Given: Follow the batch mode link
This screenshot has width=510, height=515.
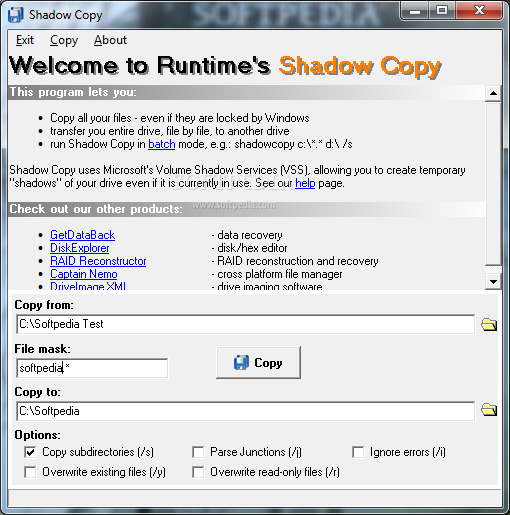Looking at the screenshot, I should tap(162, 144).
